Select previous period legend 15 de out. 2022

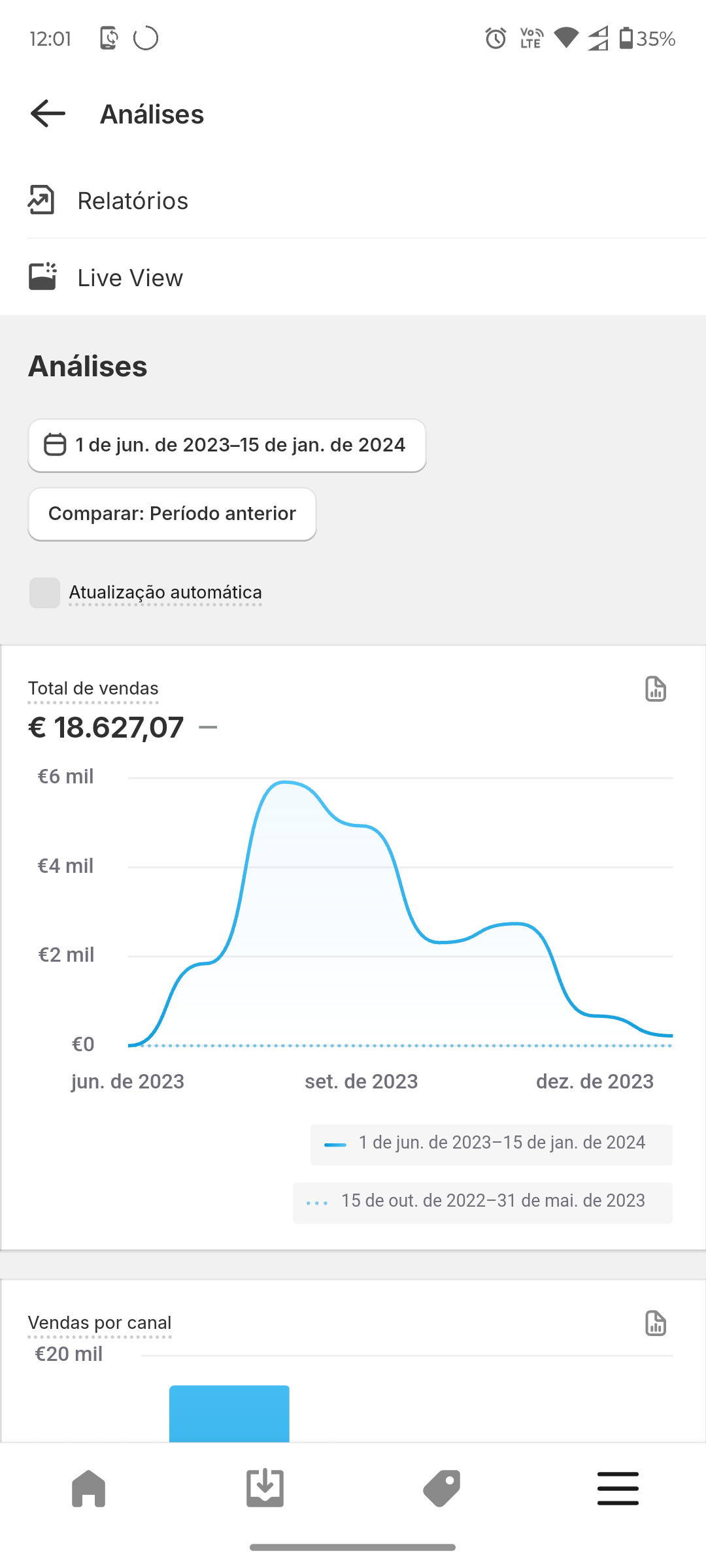tap(482, 1201)
